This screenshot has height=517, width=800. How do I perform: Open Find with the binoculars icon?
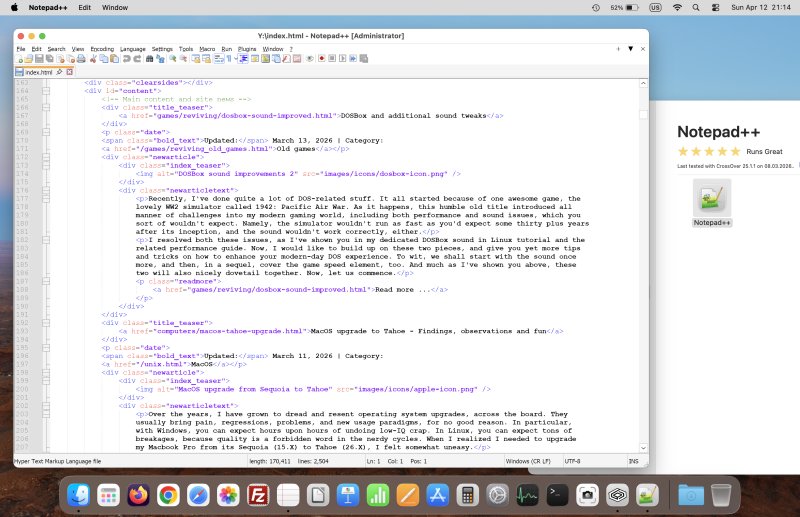[149, 59]
